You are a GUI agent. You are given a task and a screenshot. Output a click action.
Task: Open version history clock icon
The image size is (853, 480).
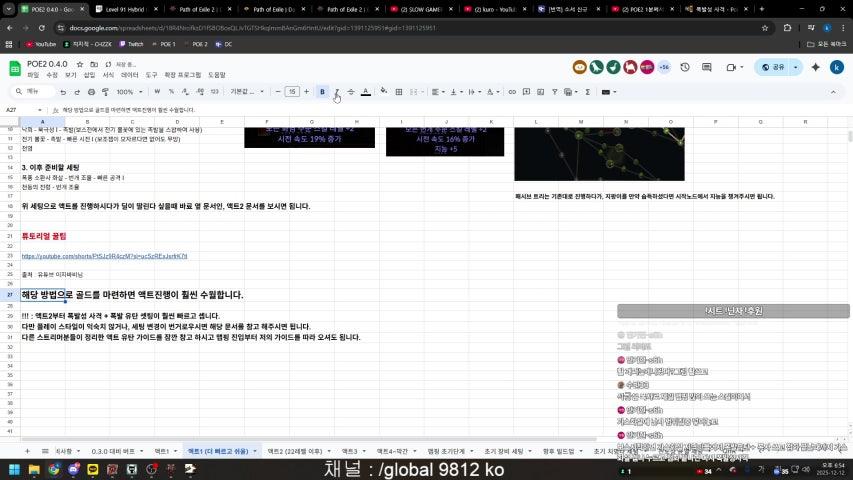pos(685,67)
